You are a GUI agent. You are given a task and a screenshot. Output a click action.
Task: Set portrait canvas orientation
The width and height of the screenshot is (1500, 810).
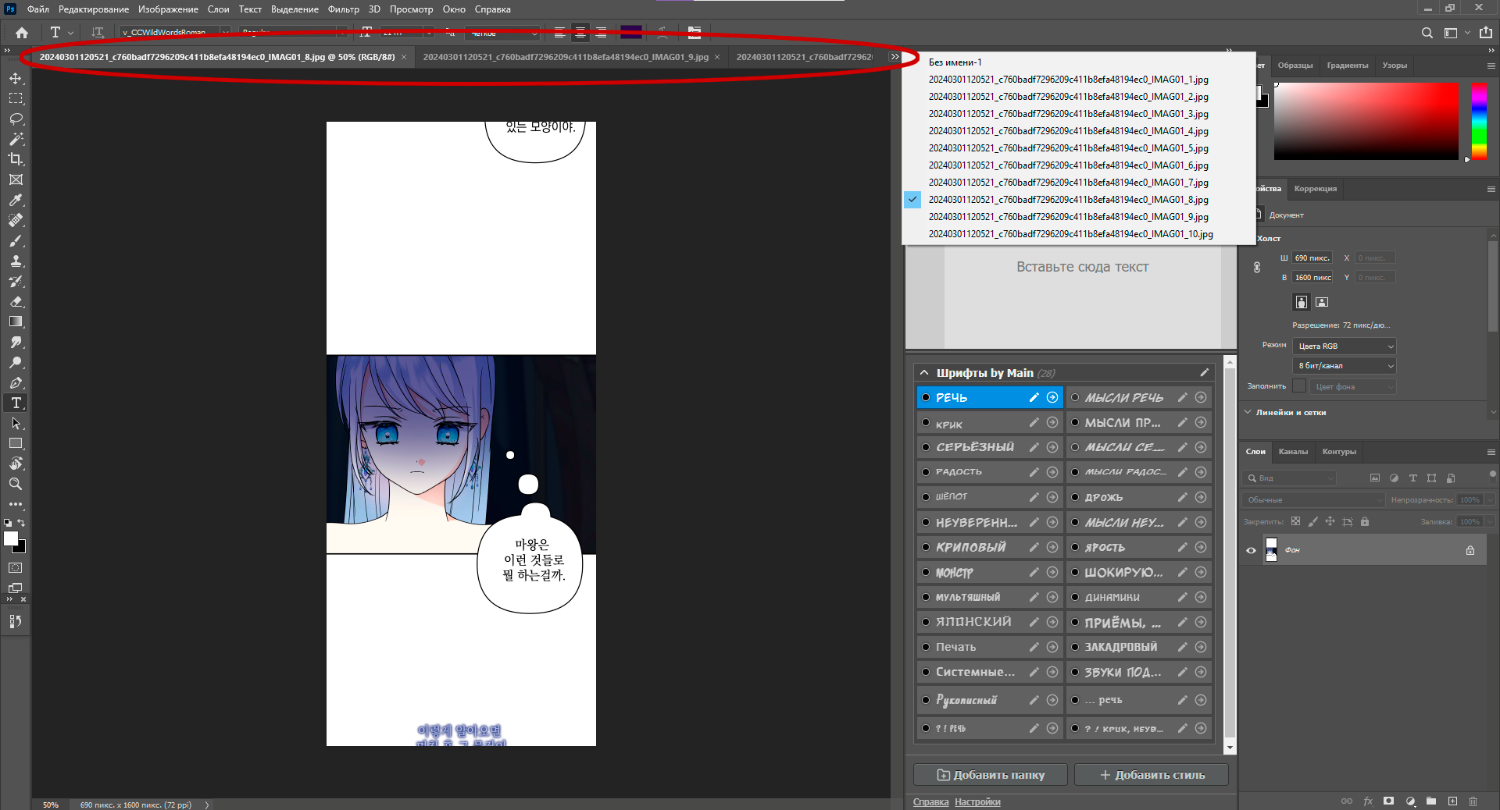point(1301,301)
